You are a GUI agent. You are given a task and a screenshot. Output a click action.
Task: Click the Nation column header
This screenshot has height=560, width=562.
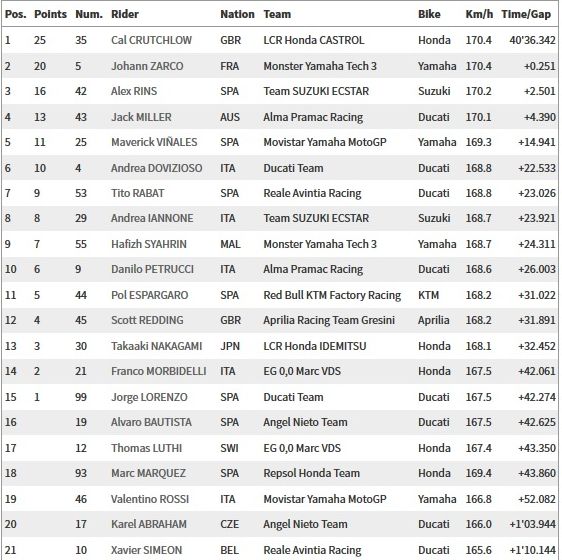237,14
